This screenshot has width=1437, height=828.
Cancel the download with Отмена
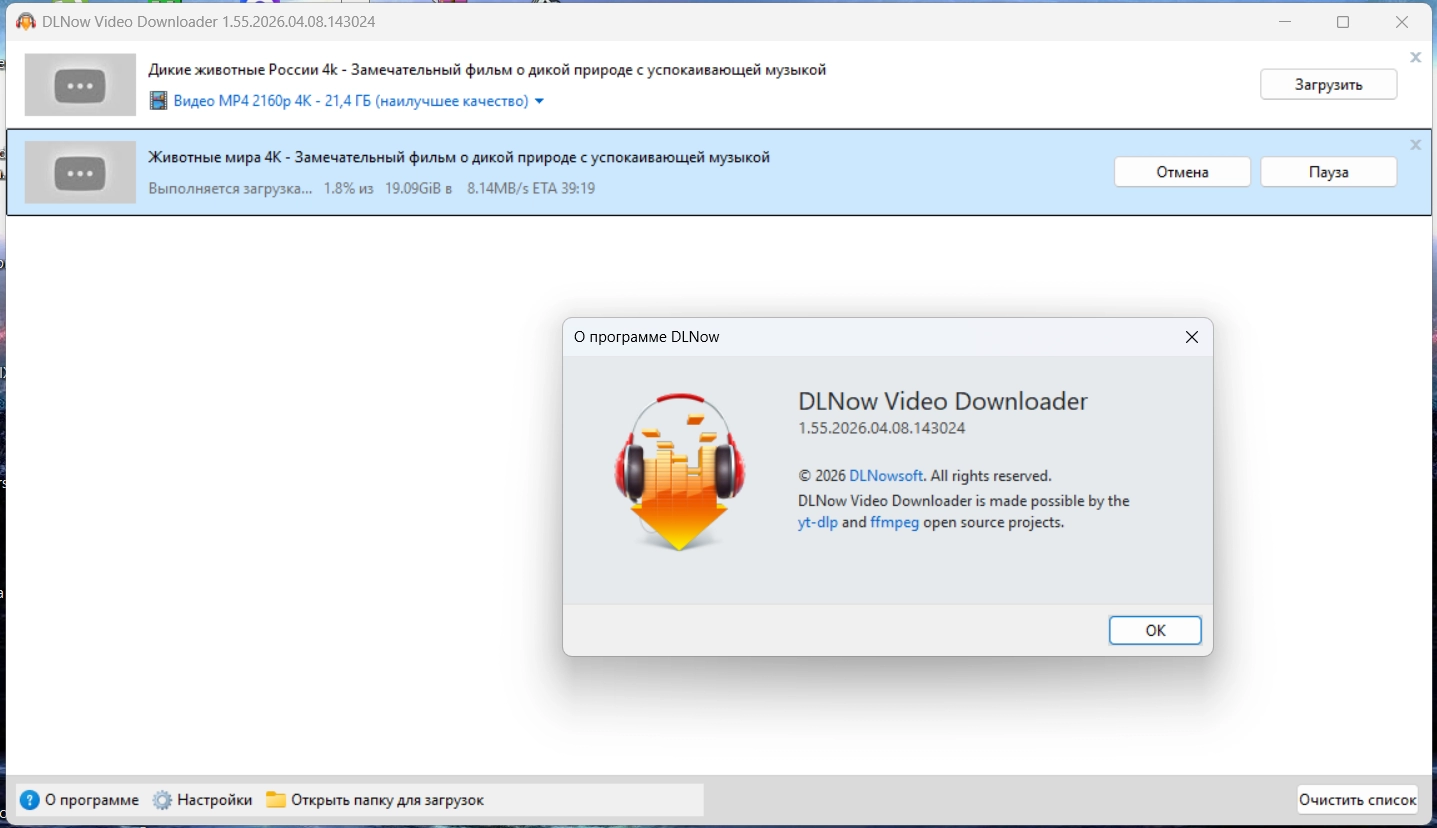[x=1182, y=172]
